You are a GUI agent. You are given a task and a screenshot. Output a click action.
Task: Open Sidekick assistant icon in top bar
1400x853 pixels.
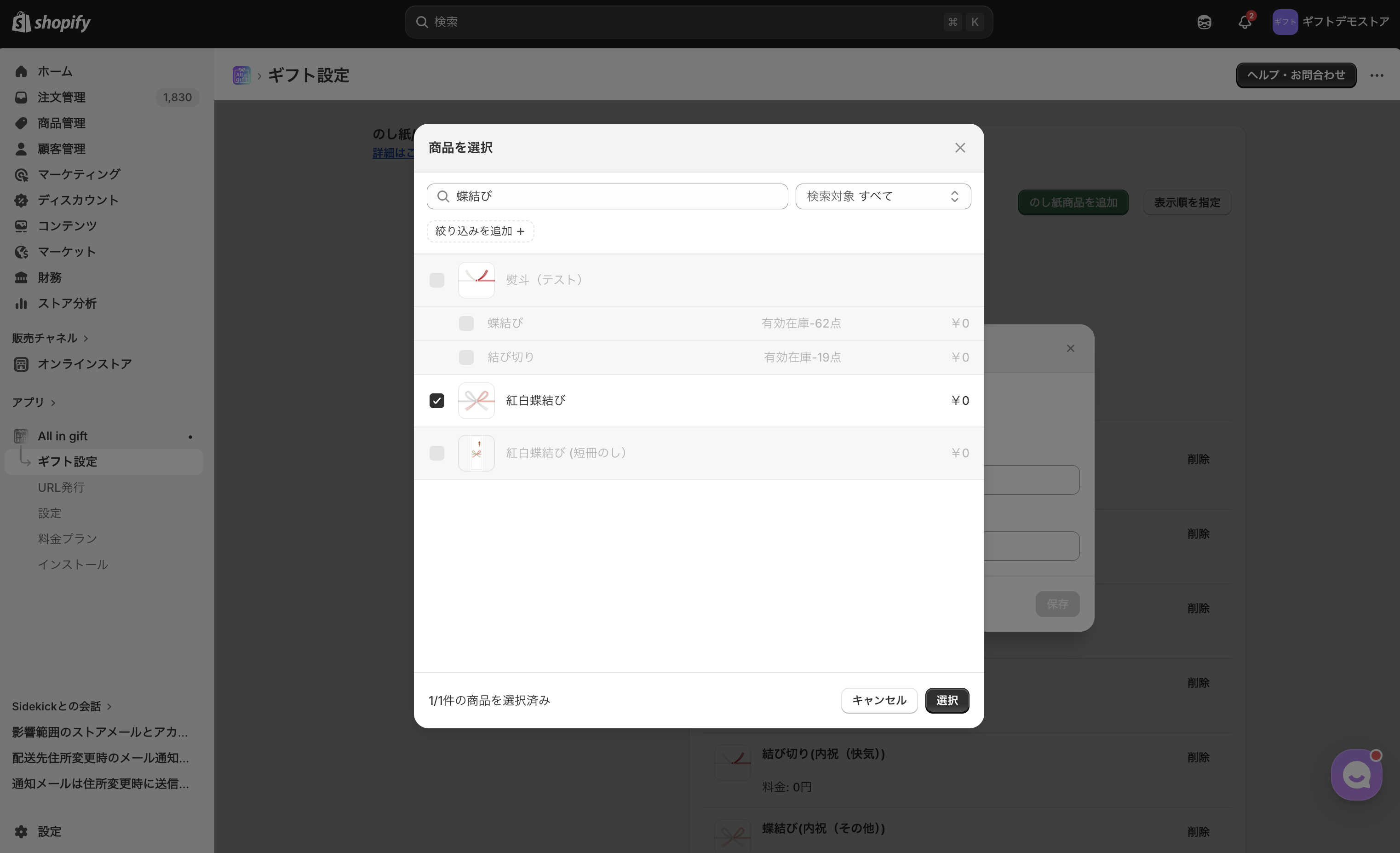click(x=1204, y=22)
